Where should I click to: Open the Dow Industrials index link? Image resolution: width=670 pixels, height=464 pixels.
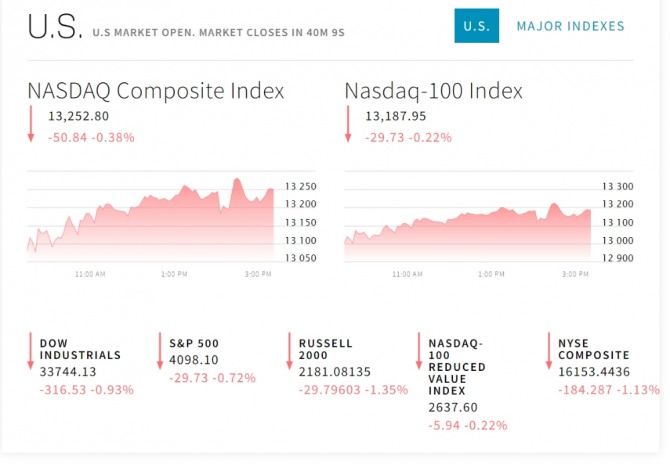pyautogui.click(x=80, y=349)
